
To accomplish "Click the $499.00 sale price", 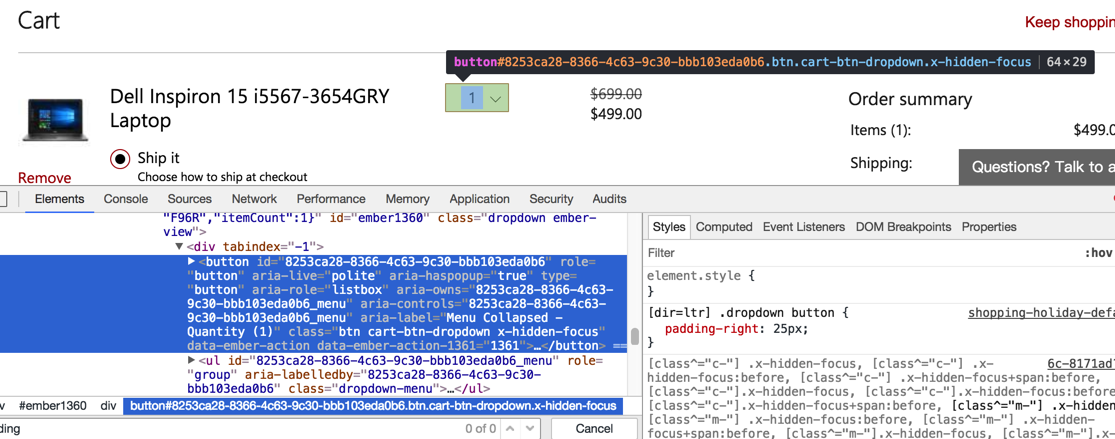I will point(616,114).
